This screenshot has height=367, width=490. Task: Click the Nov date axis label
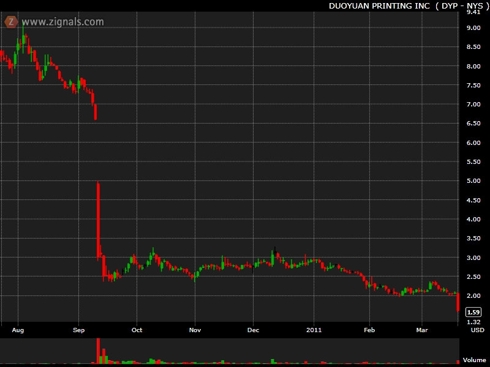tap(195, 330)
